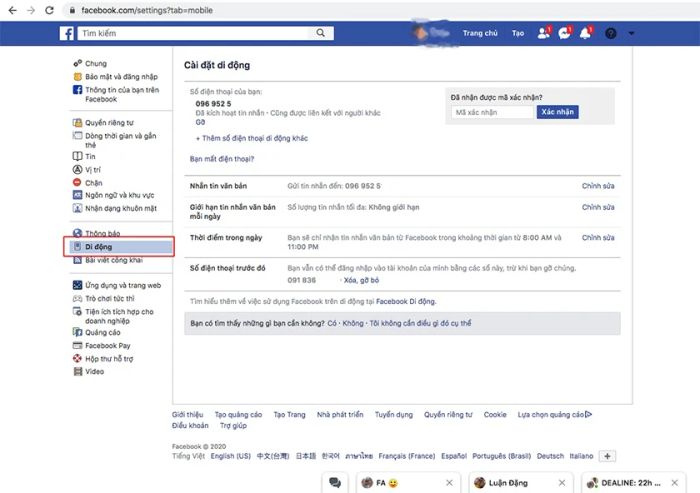The width and height of the screenshot is (700, 493).
Task: Close the FA chat tab
Action: coord(449,483)
